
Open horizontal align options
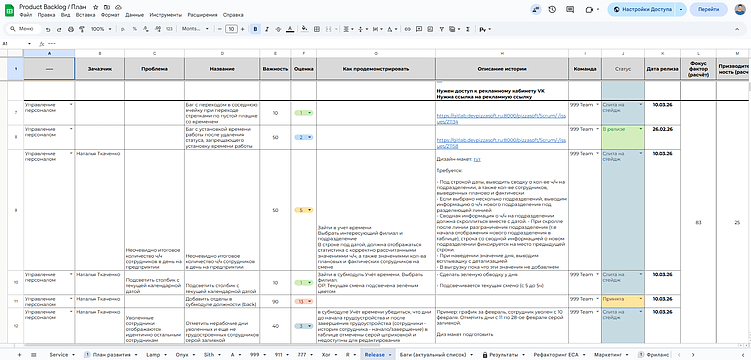point(348,29)
